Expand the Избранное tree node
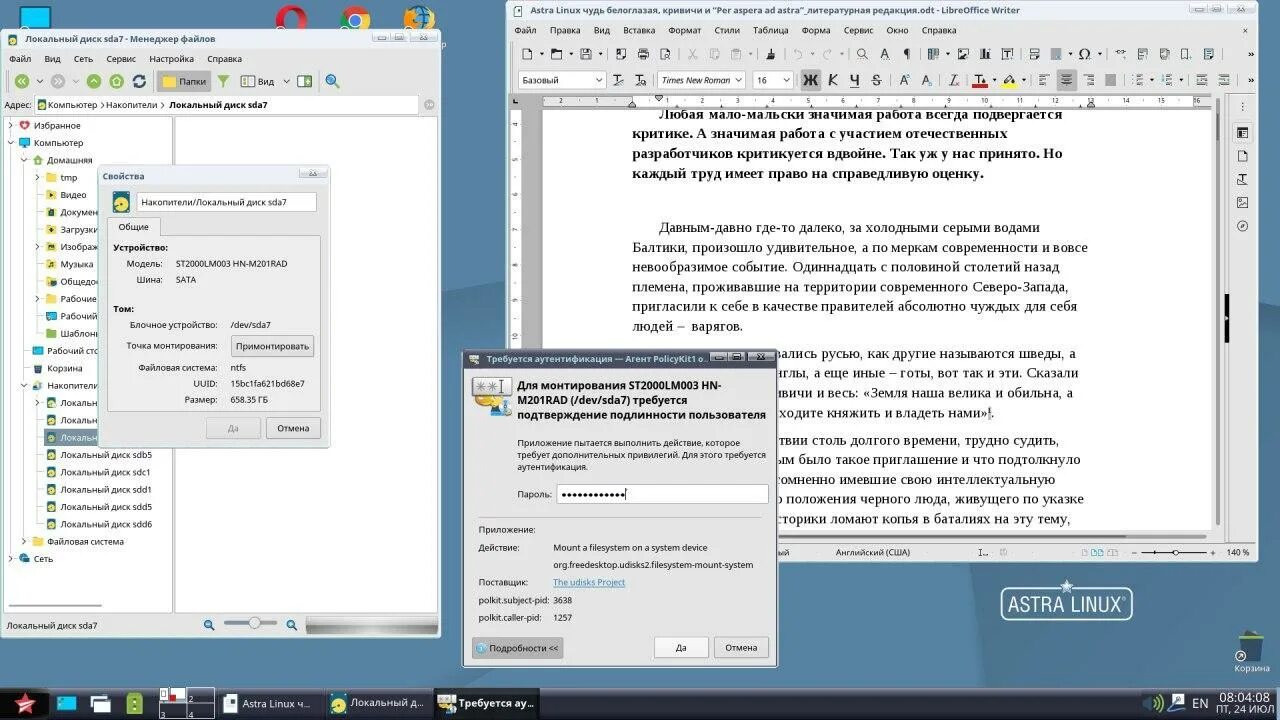Image resolution: width=1280 pixels, height=720 pixels. [x=11, y=125]
